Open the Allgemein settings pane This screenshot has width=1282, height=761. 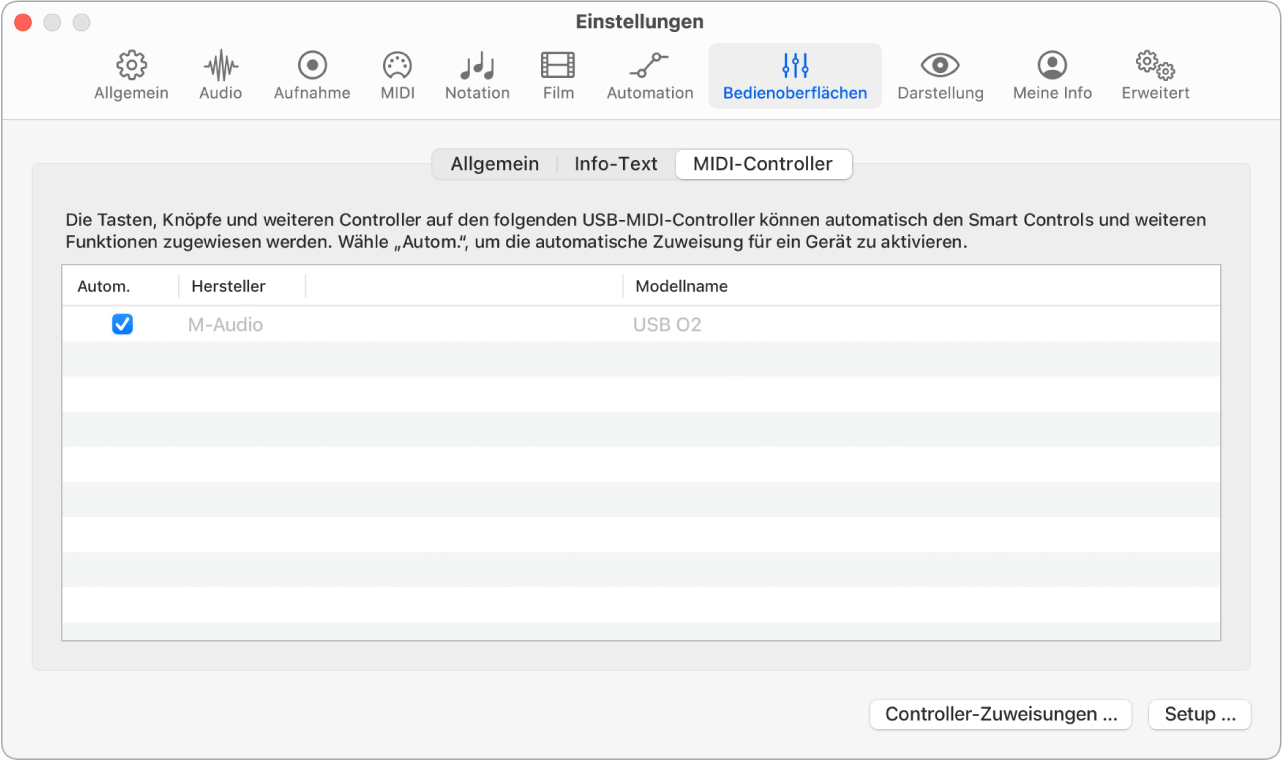pyautogui.click(x=131, y=76)
